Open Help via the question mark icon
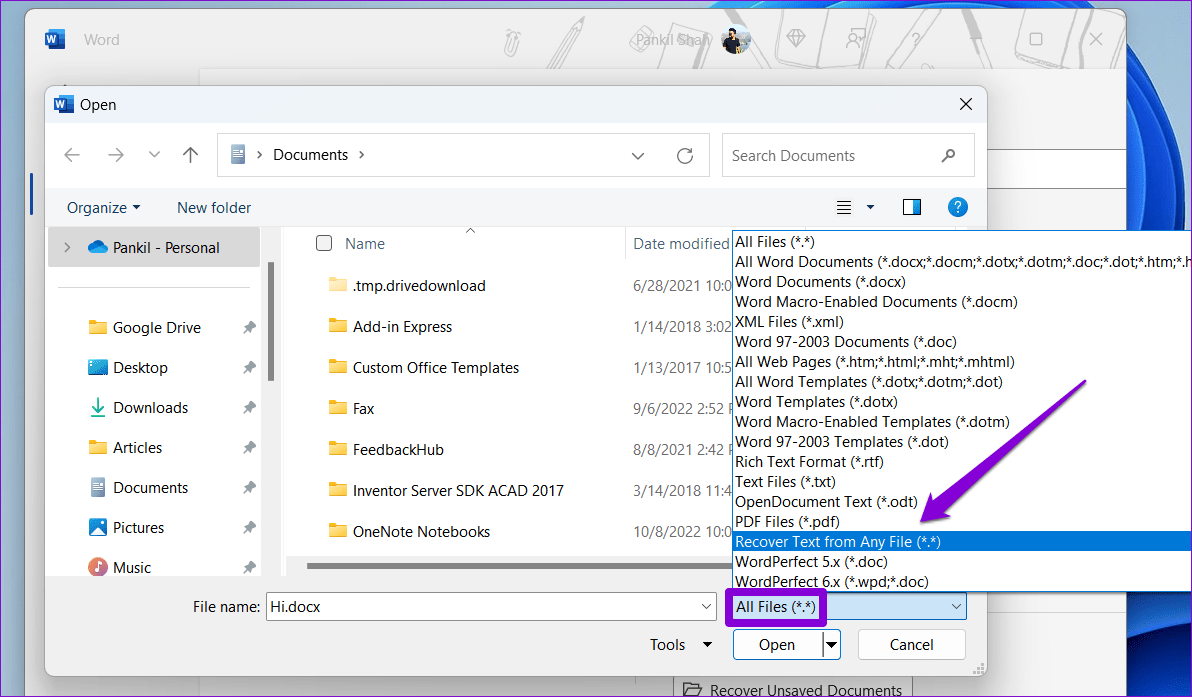1192x697 pixels. click(x=957, y=206)
